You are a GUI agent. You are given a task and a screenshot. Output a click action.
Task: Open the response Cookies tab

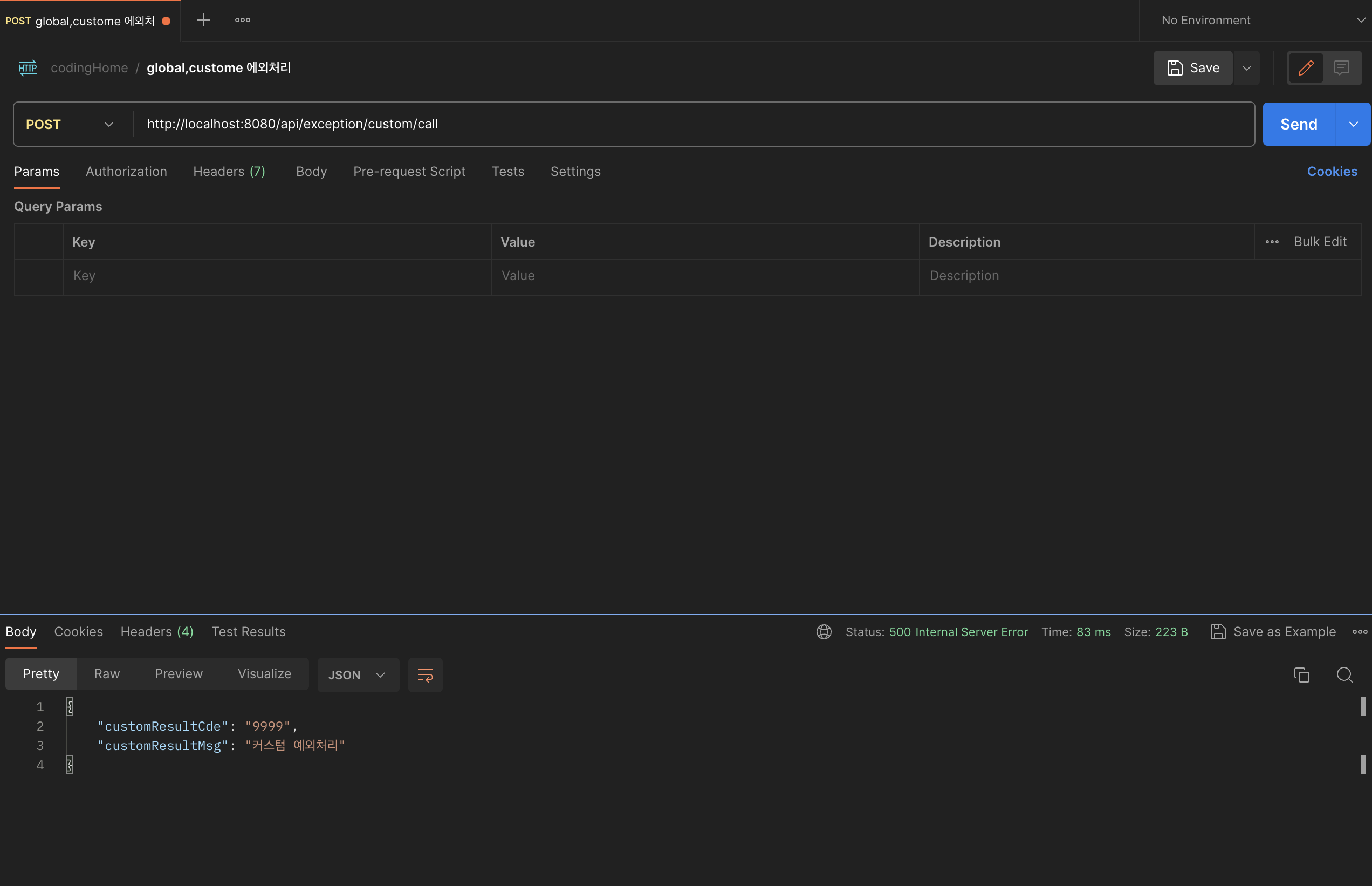78,632
